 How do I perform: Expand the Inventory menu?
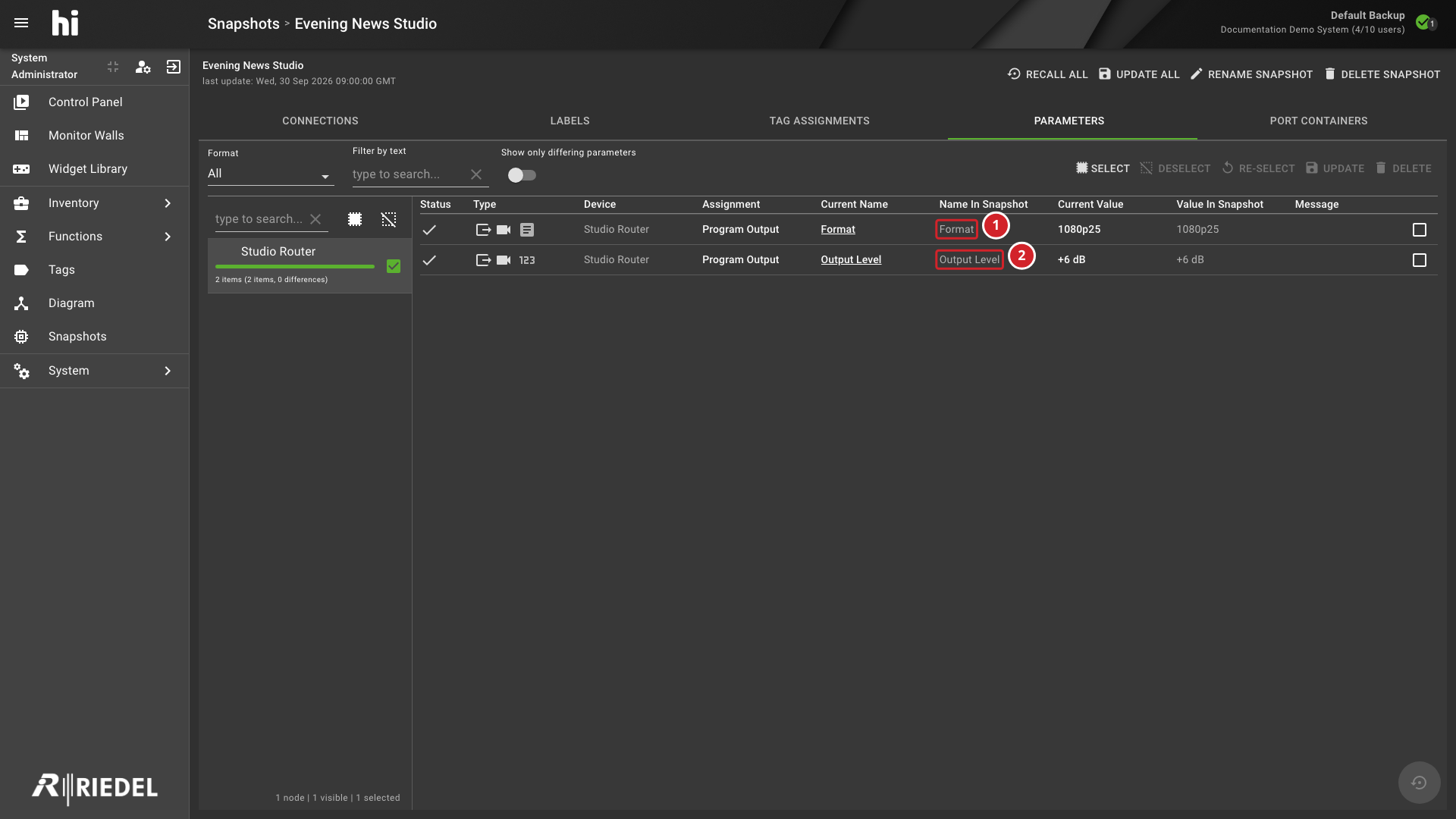(x=95, y=202)
